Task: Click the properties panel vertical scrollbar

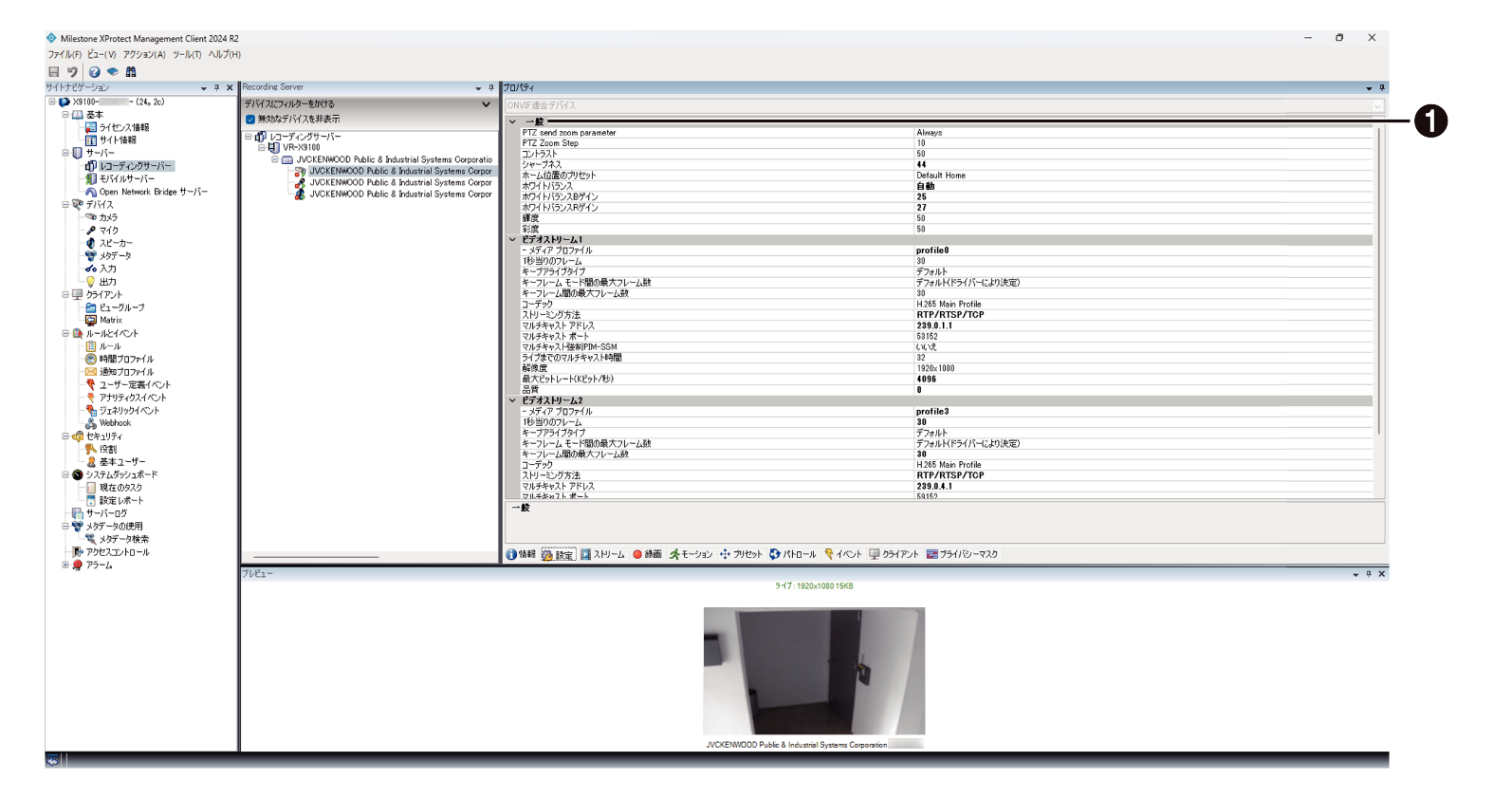Action: 1378,285
